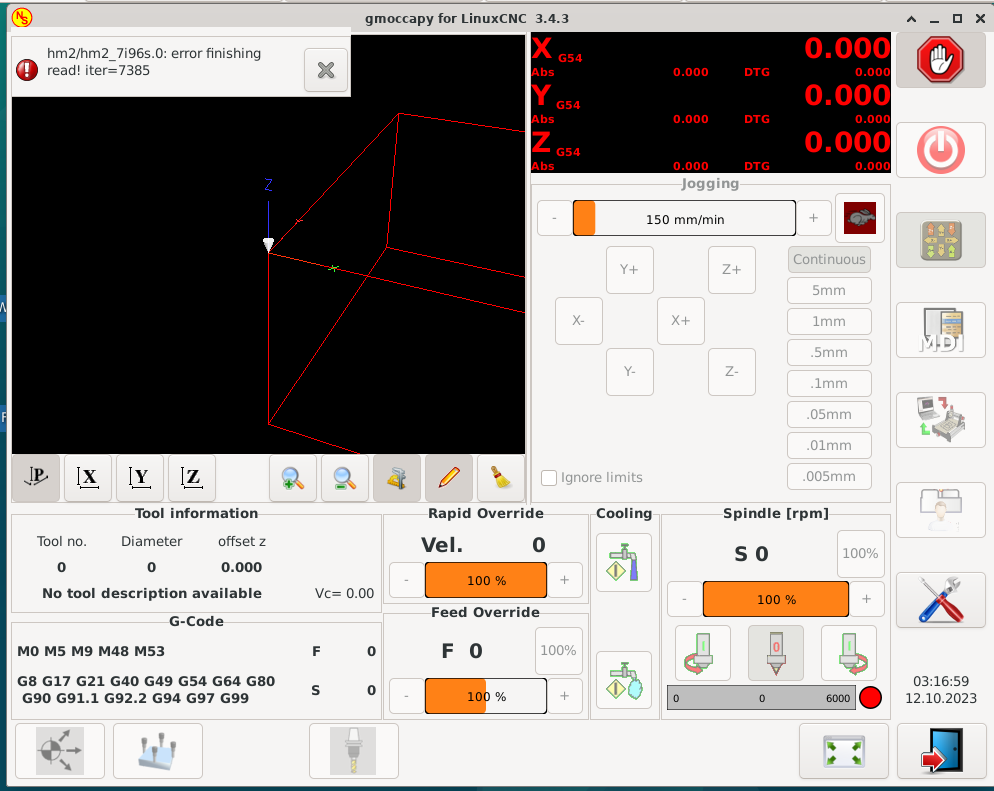This screenshot has width=994, height=791.
Task: Select perspective P view
Action: [x=36, y=478]
